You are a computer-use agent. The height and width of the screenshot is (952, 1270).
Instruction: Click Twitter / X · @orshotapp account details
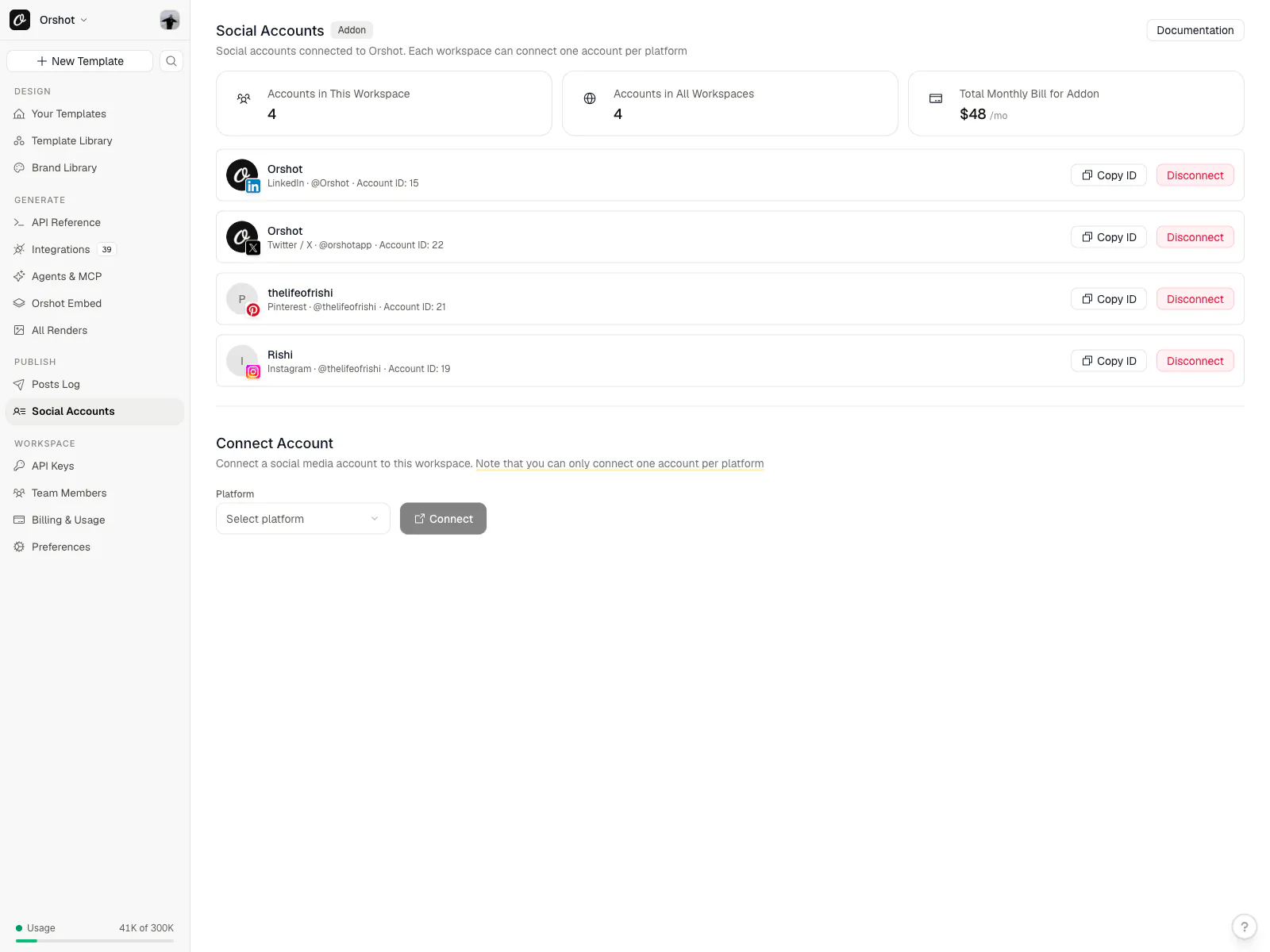click(x=356, y=245)
